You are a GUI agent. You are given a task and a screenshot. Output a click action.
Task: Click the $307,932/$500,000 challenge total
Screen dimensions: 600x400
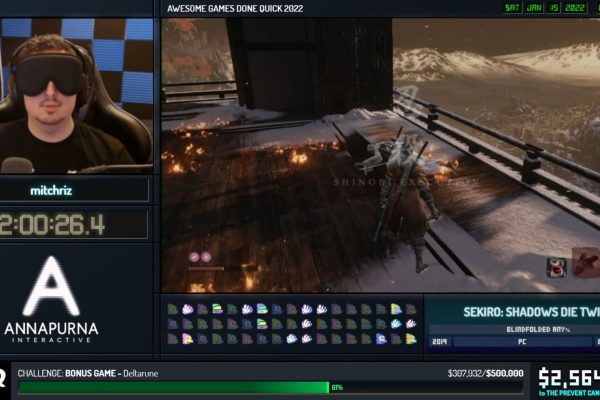(x=486, y=373)
